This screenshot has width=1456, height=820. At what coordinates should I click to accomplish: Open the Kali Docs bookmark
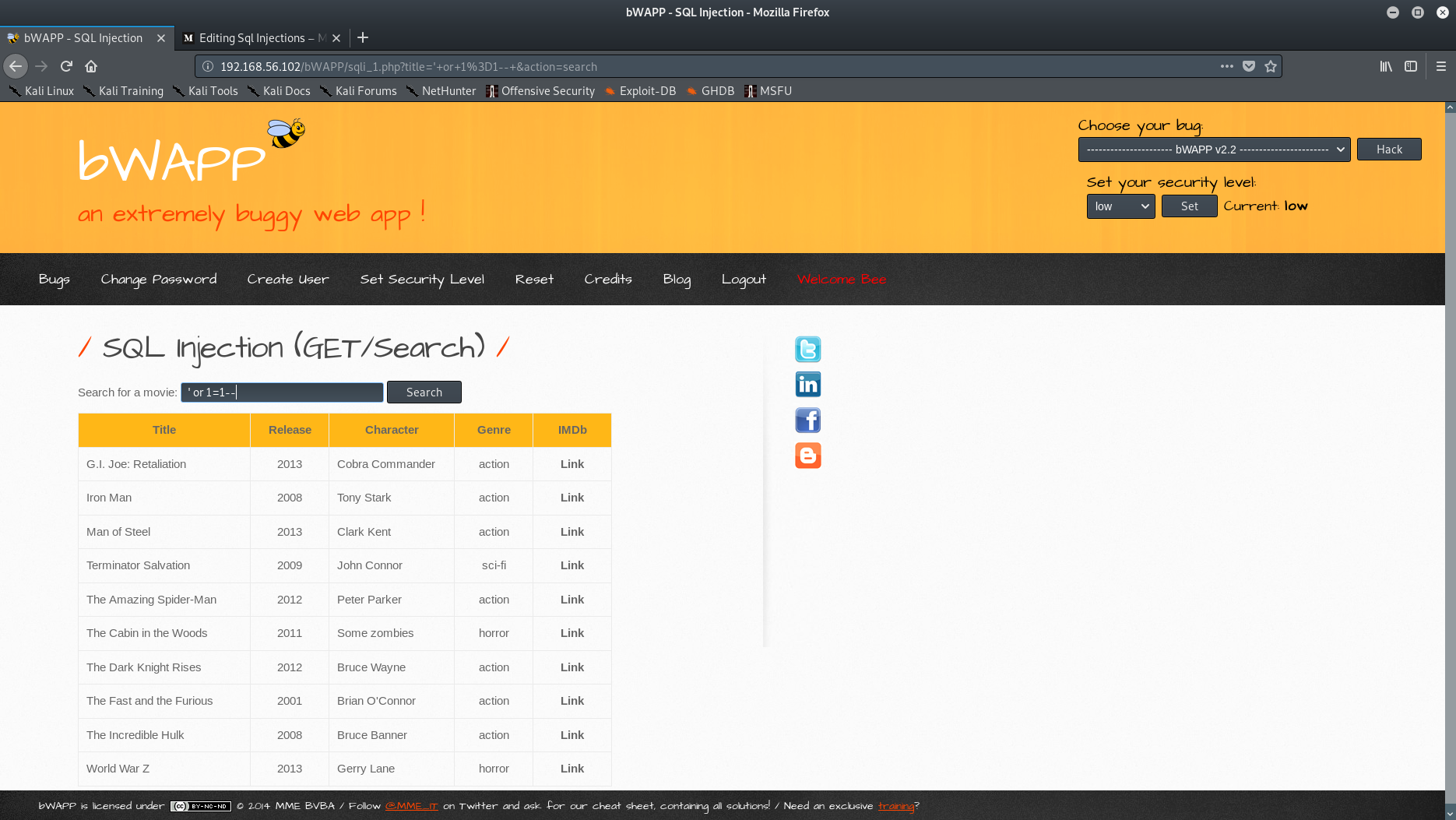[279, 91]
